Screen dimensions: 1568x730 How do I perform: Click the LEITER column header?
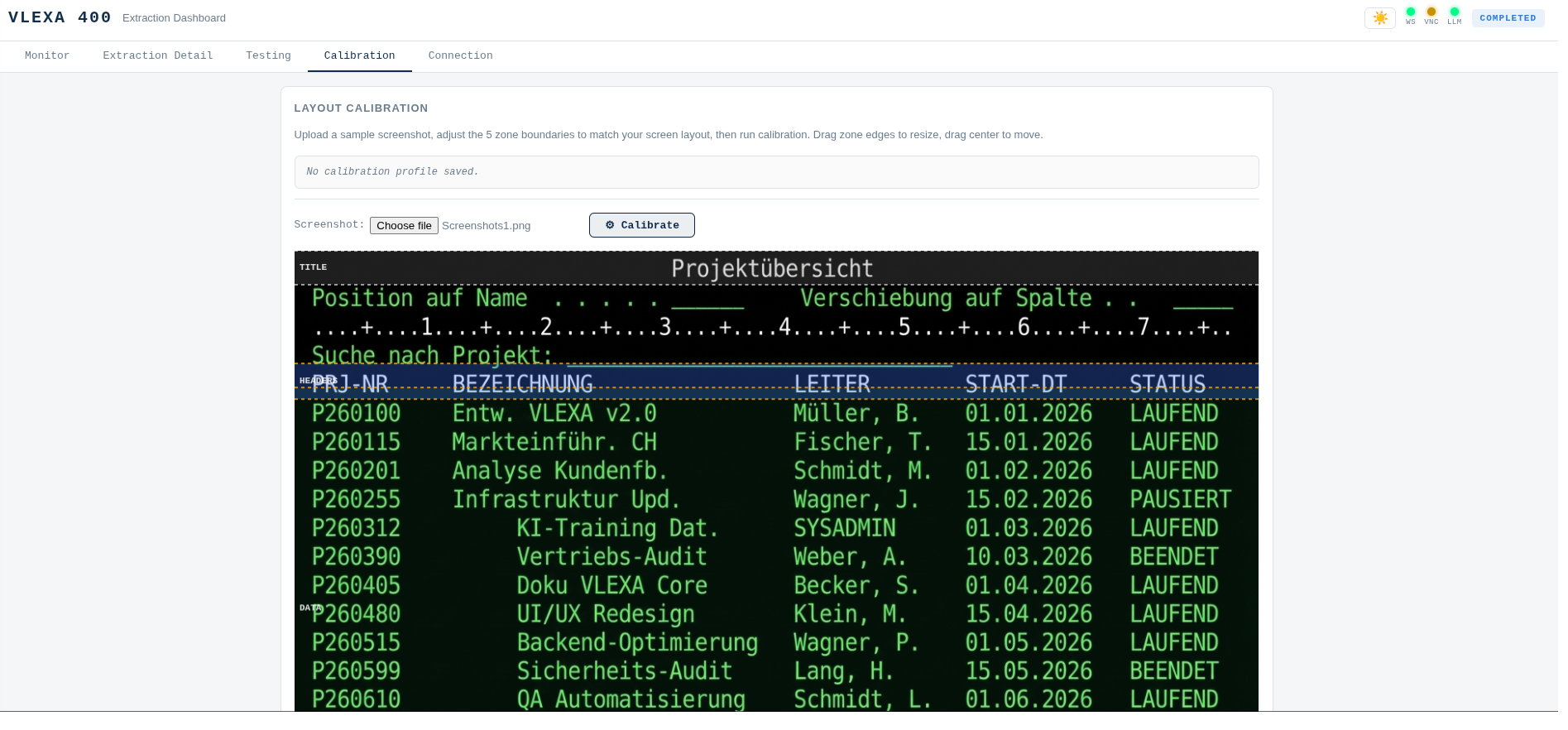point(832,384)
